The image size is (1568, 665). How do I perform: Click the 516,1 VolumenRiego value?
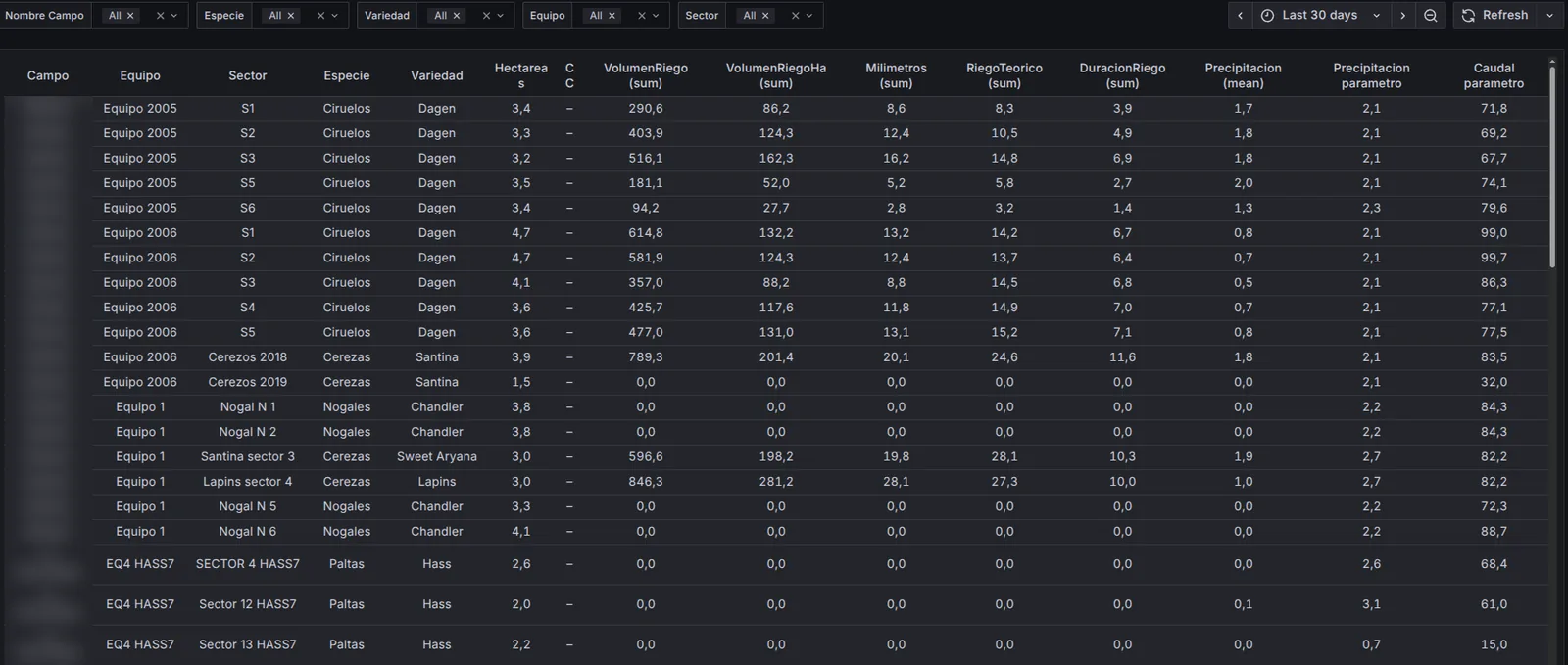tap(646, 159)
